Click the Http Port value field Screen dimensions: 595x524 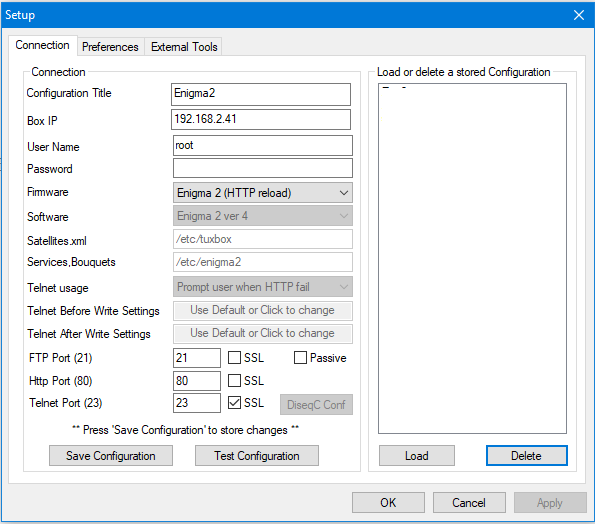[197, 381]
